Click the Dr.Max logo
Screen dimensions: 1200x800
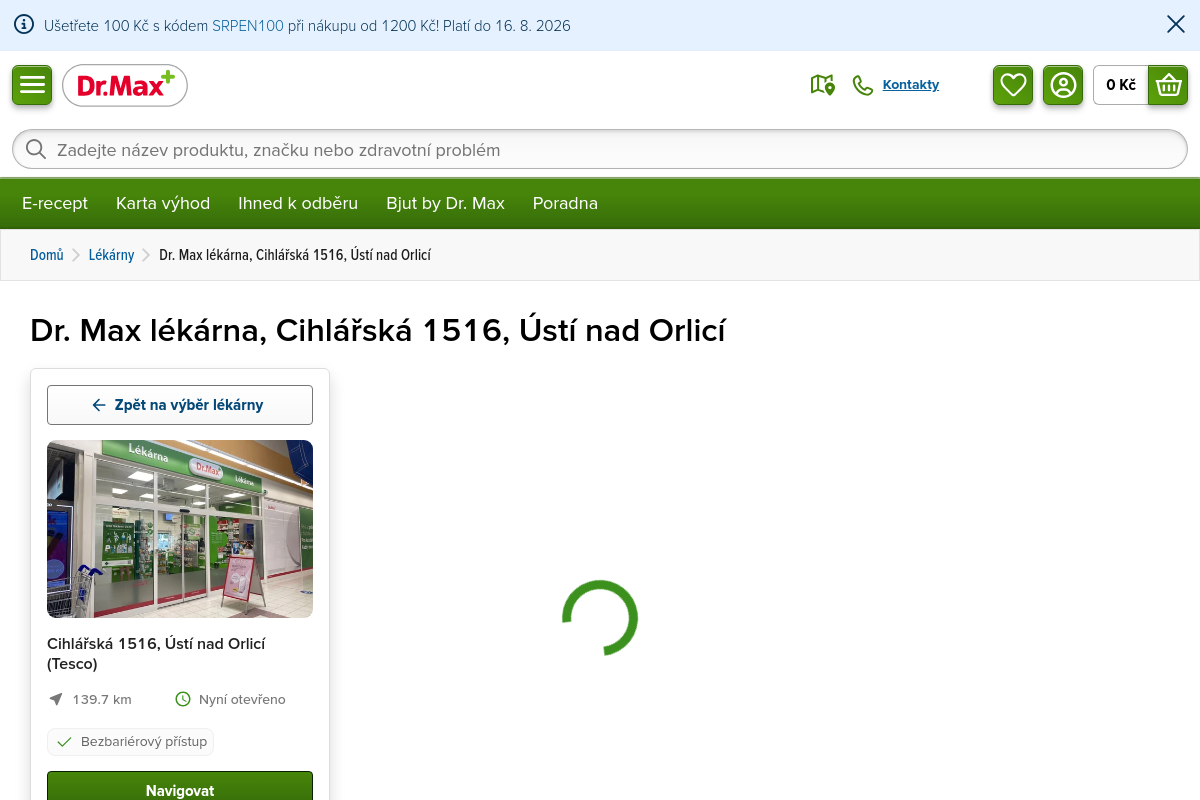(x=125, y=85)
